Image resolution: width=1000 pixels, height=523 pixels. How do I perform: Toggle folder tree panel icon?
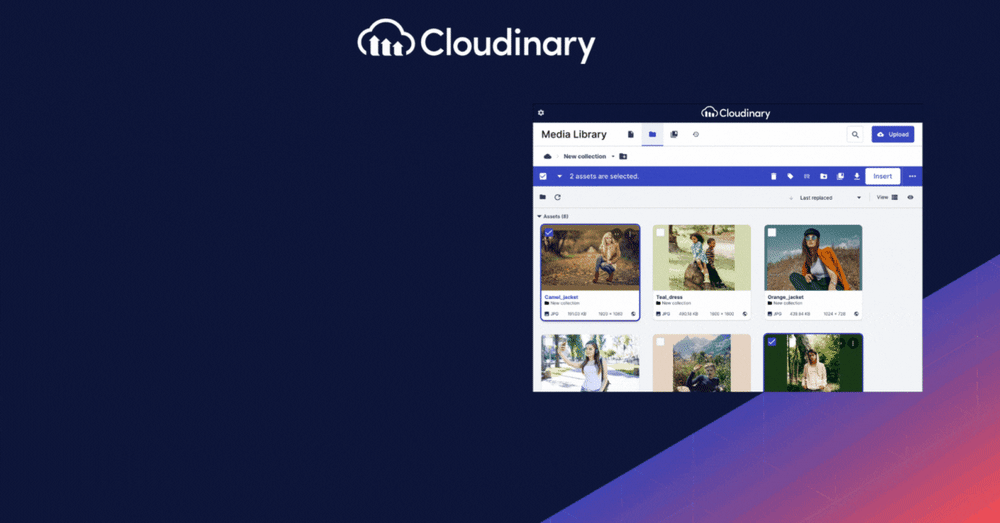pyautogui.click(x=543, y=197)
